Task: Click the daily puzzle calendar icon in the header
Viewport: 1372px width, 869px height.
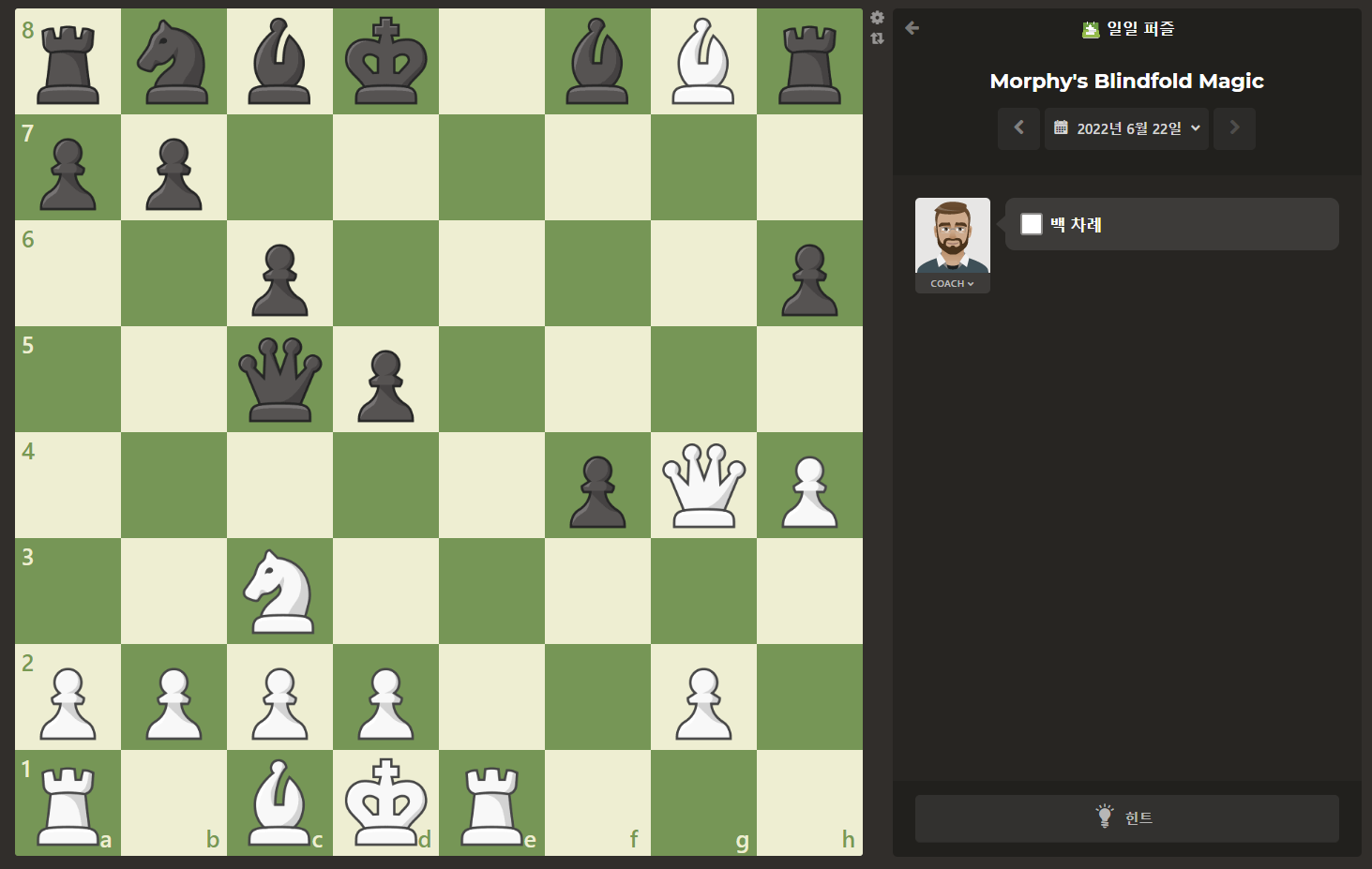Action: pos(1091,29)
